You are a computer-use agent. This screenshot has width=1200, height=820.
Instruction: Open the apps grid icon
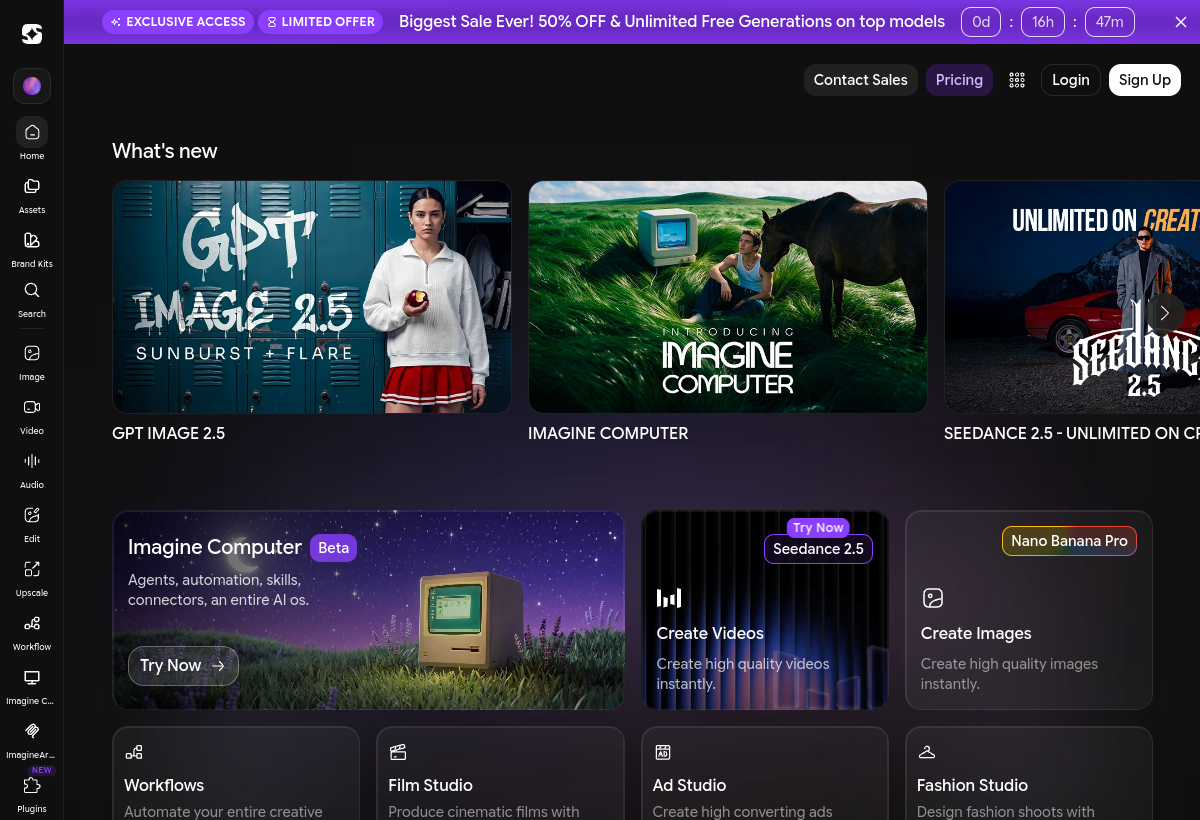(1017, 80)
